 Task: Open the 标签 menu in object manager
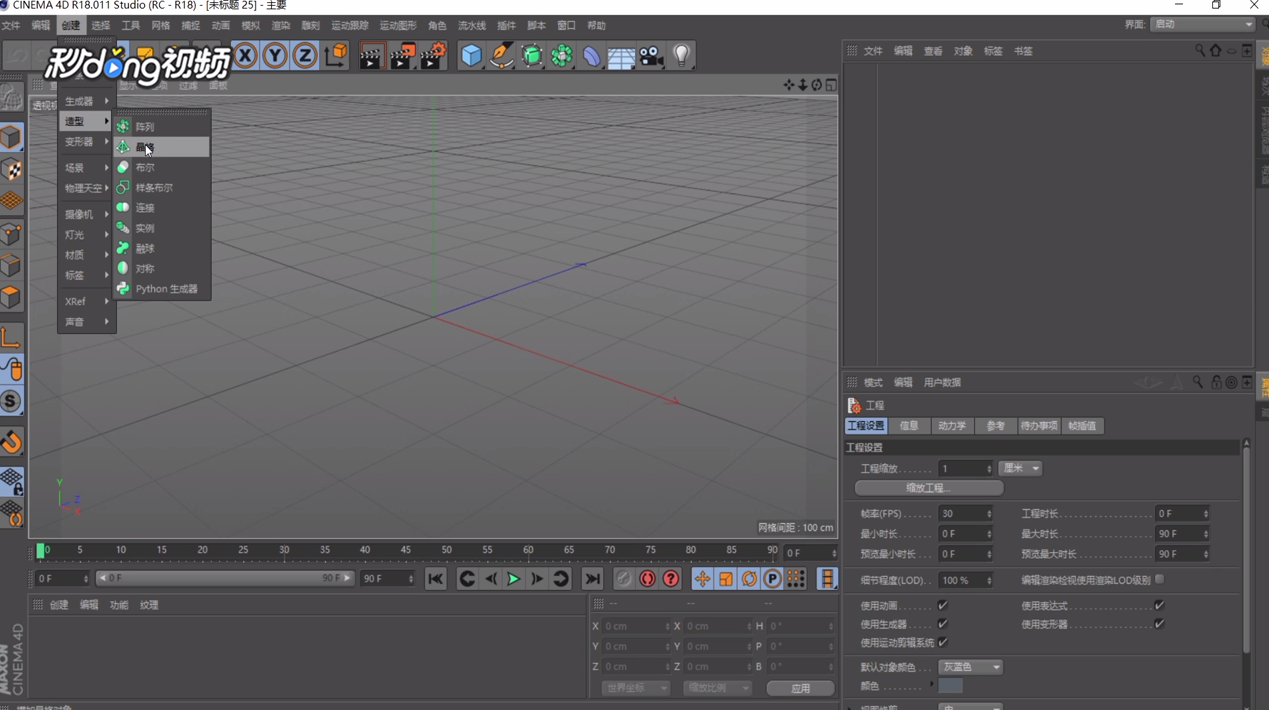(993, 51)
